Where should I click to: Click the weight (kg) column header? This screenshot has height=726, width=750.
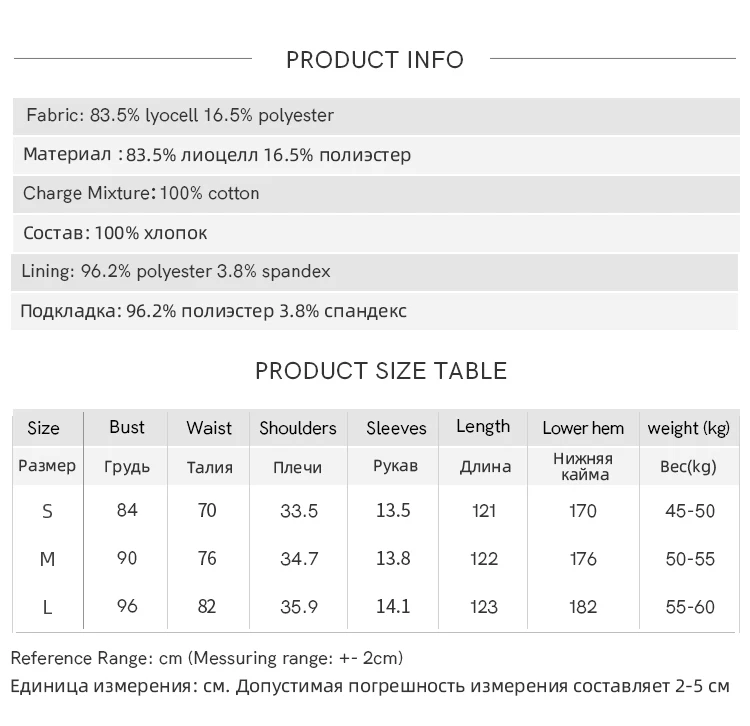[689, 428]
